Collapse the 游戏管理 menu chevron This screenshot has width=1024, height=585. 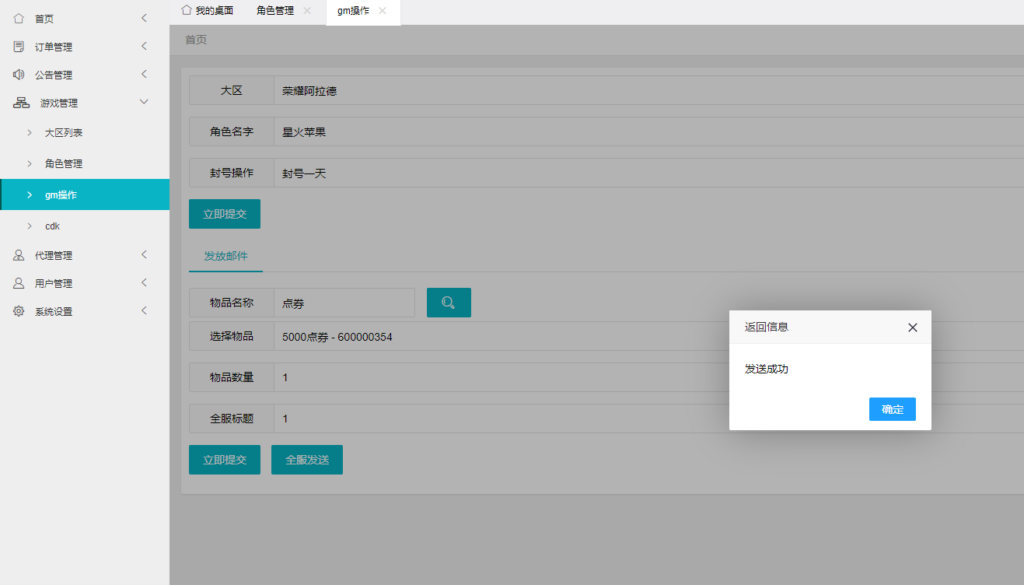coord(144,102)
